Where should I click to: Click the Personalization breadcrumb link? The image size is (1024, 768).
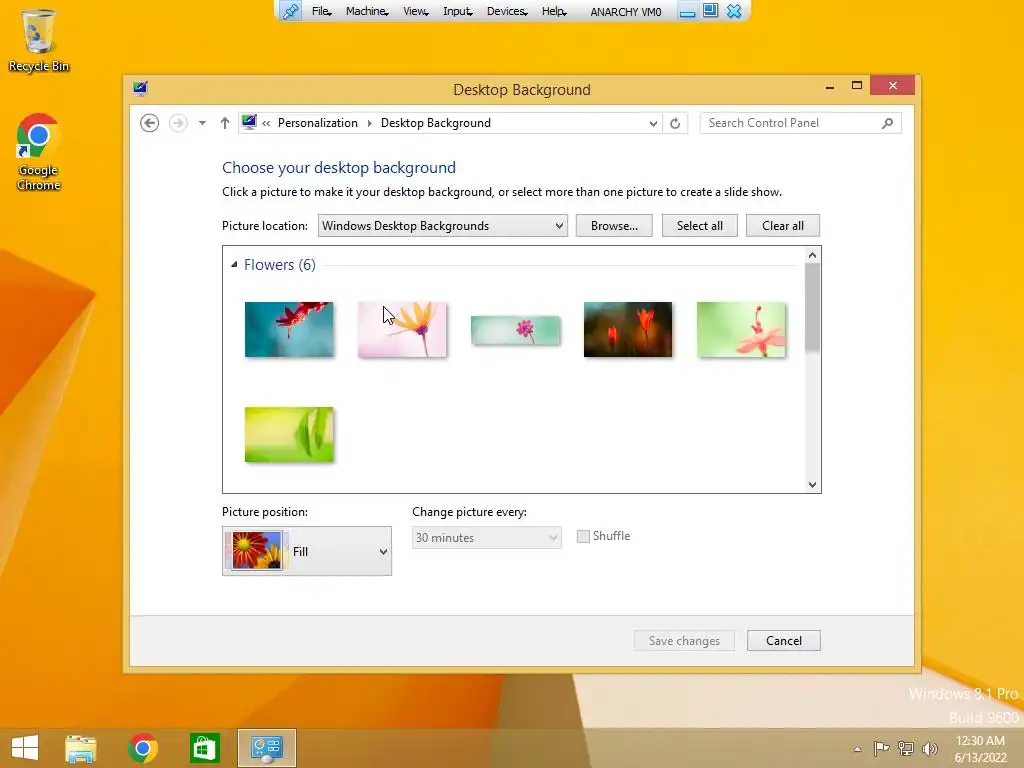pos(317,123)
